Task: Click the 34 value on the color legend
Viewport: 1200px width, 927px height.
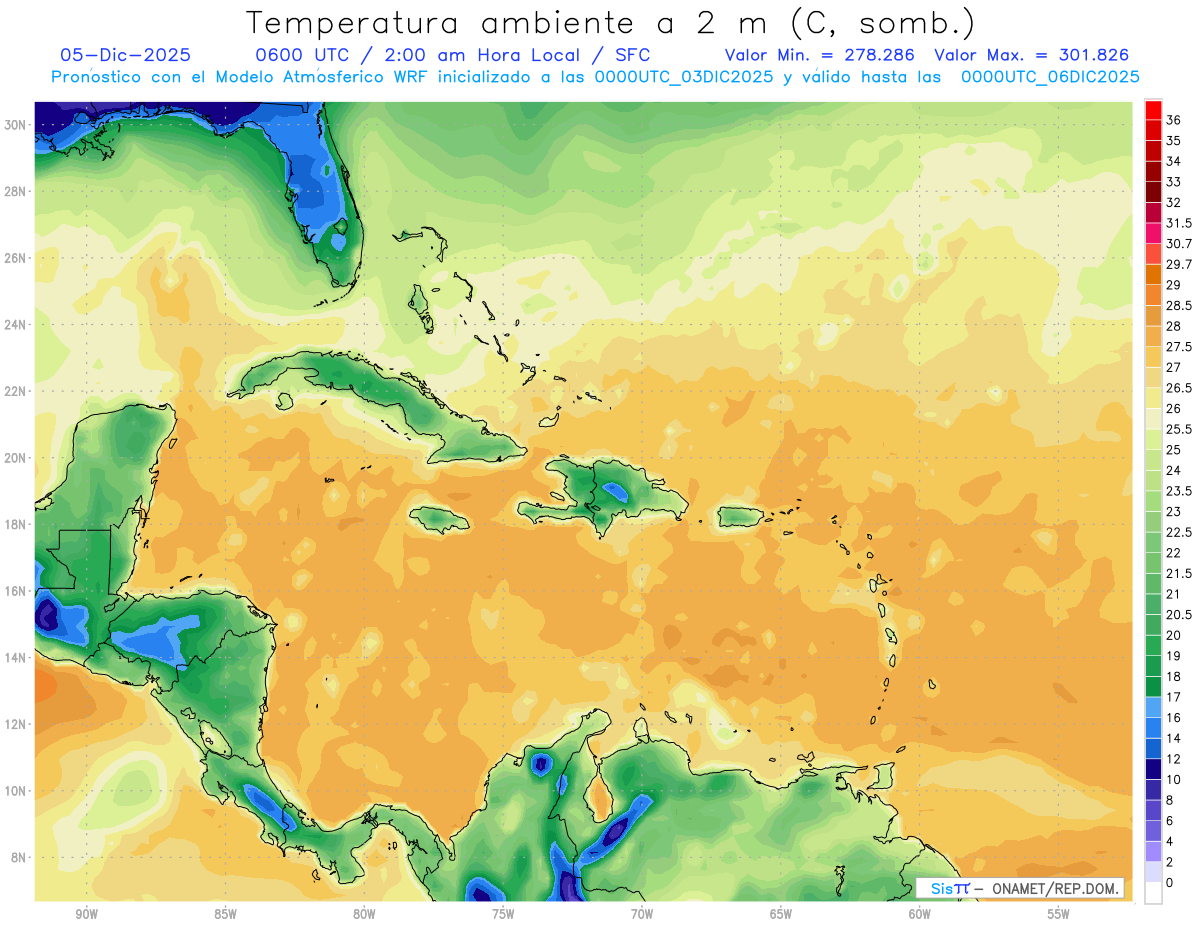Action: (x=1174, y=161)
